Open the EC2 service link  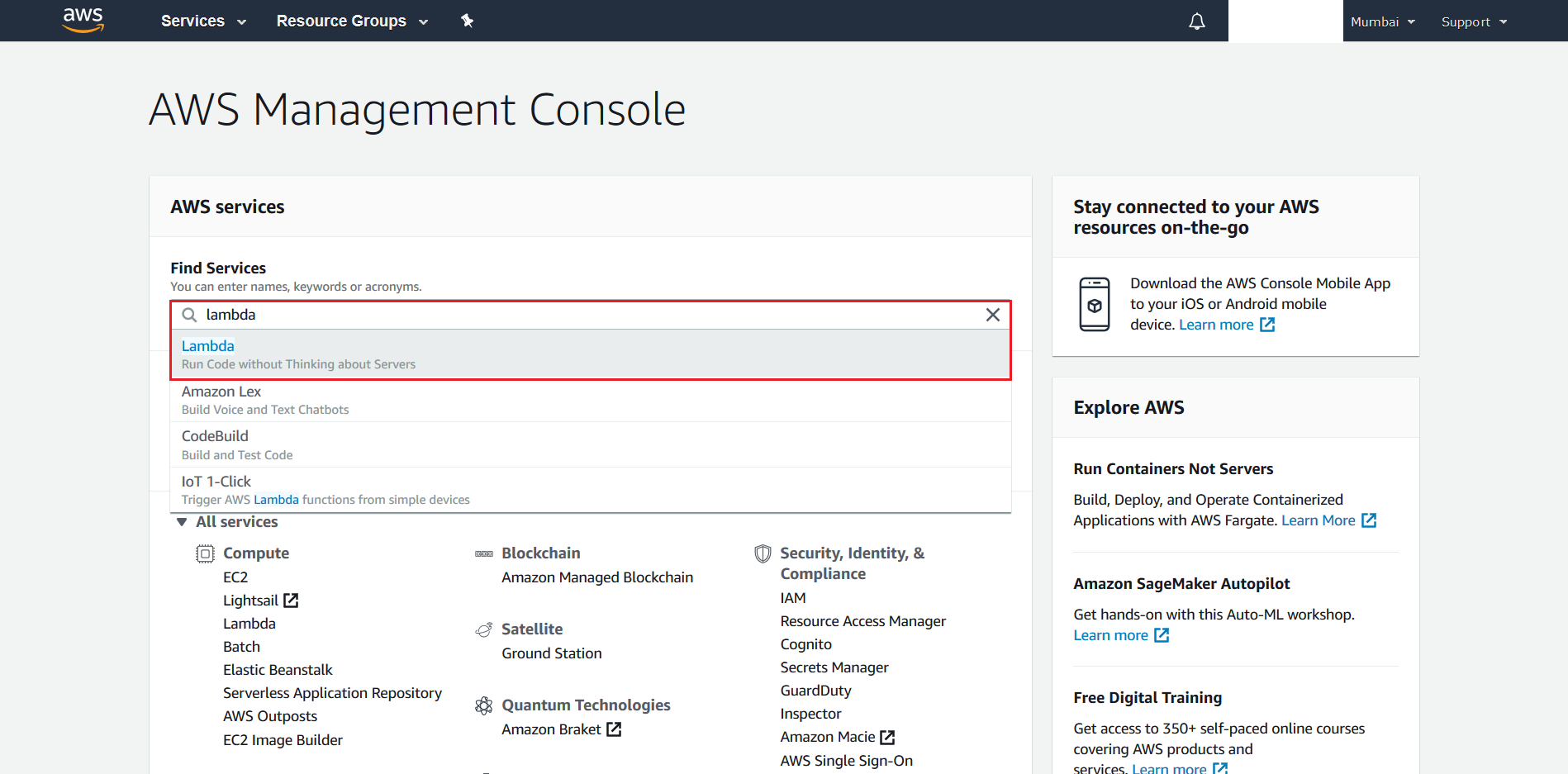(x=235, y=577)
